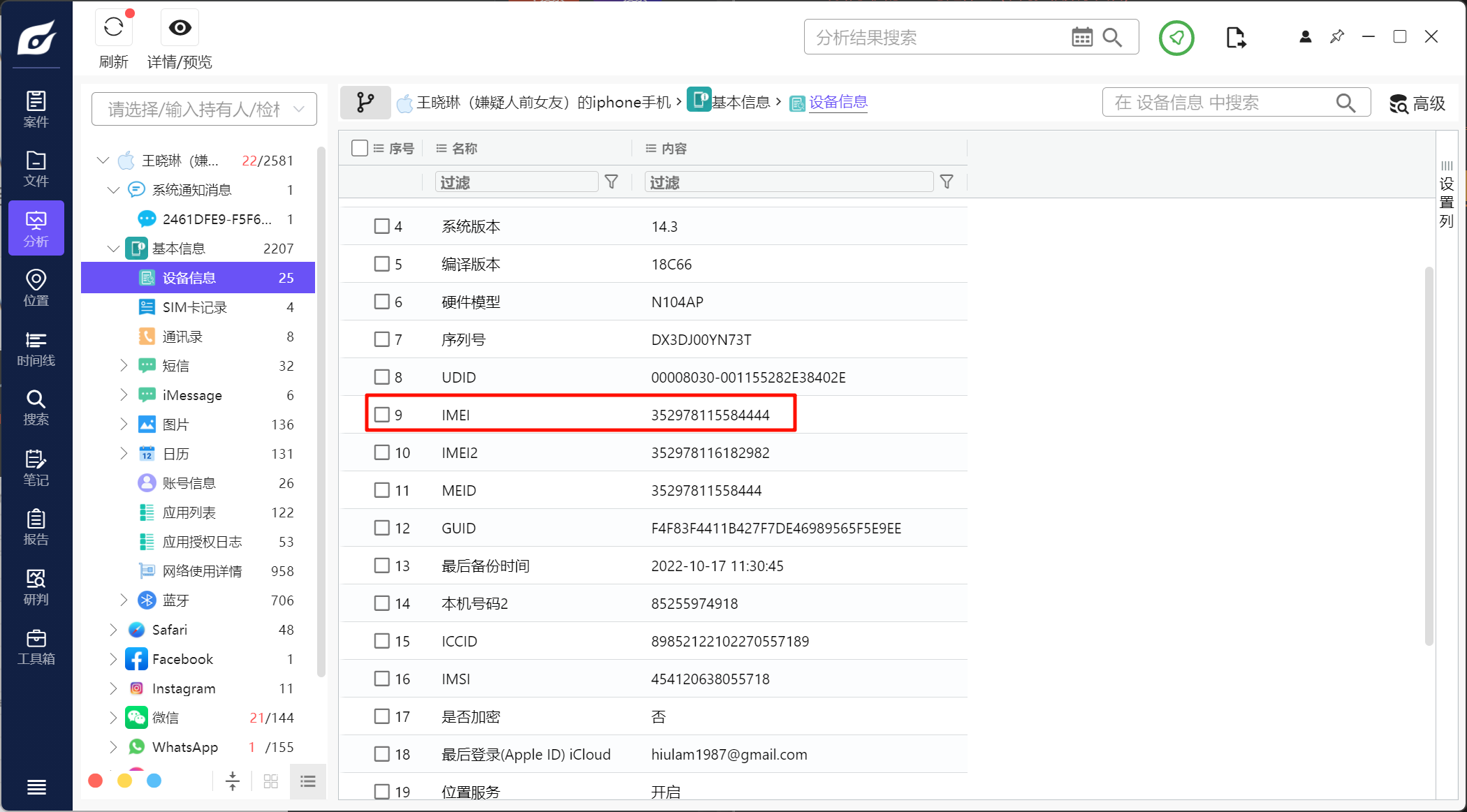
Task: Open details/preview (详情/预览) eye icon
Action: point(180,28)
